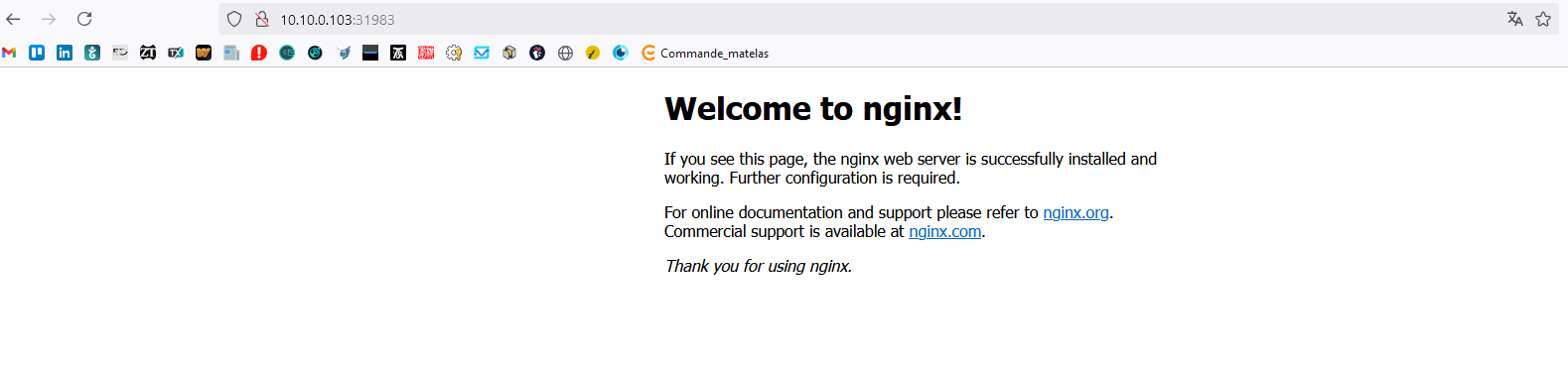Open the gear with key bookmark

(x=454, y=53)
